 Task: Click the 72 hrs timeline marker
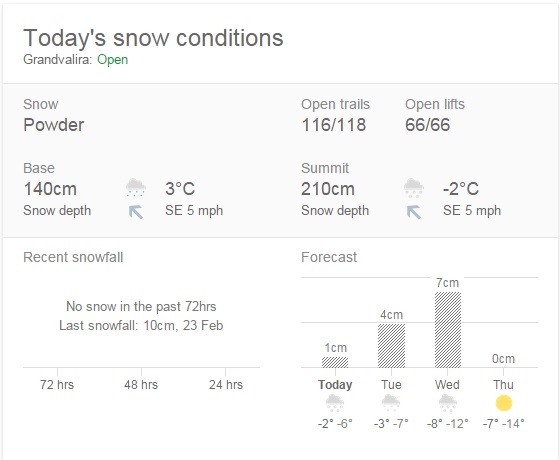[57, 385]
